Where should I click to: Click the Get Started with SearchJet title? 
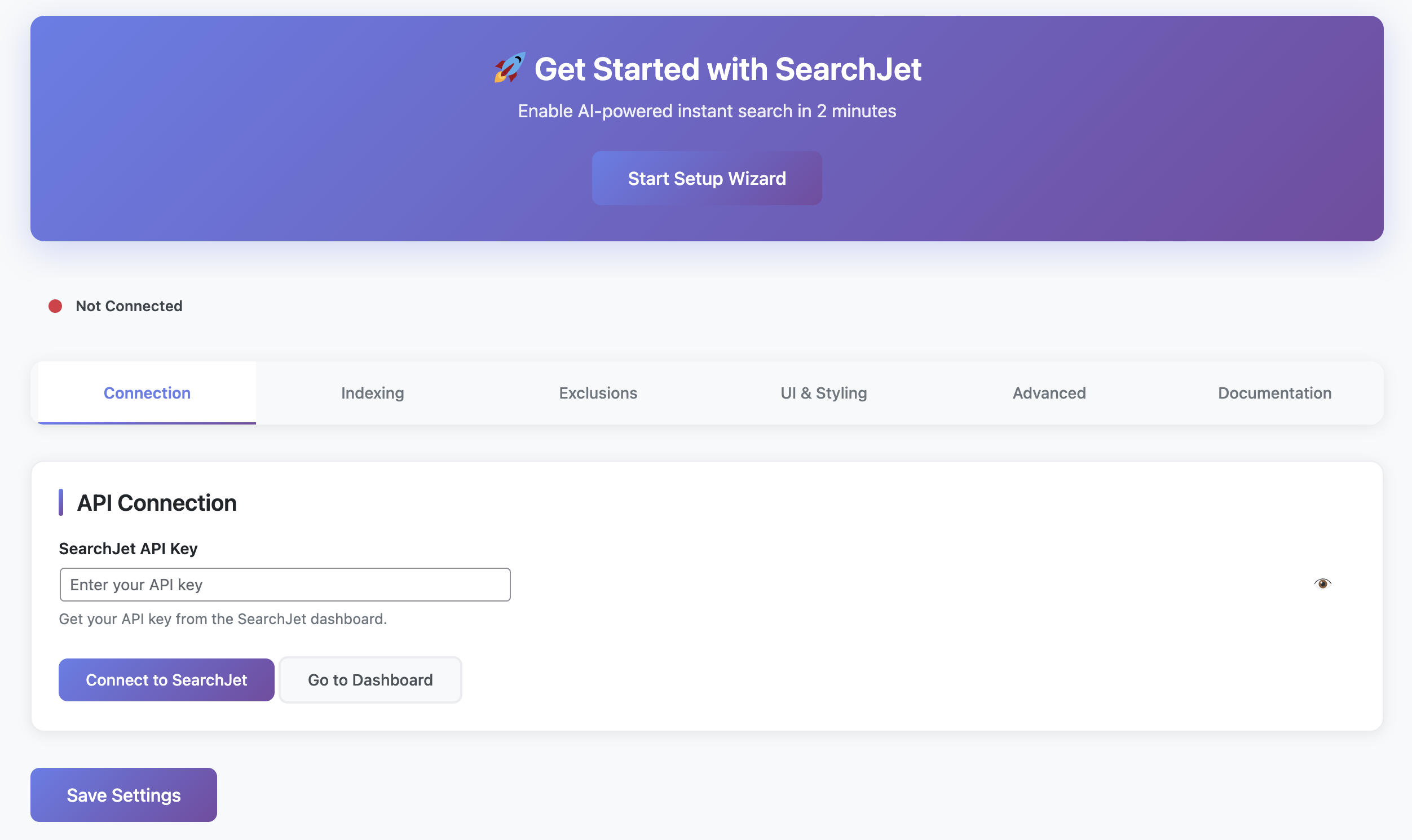729,68
